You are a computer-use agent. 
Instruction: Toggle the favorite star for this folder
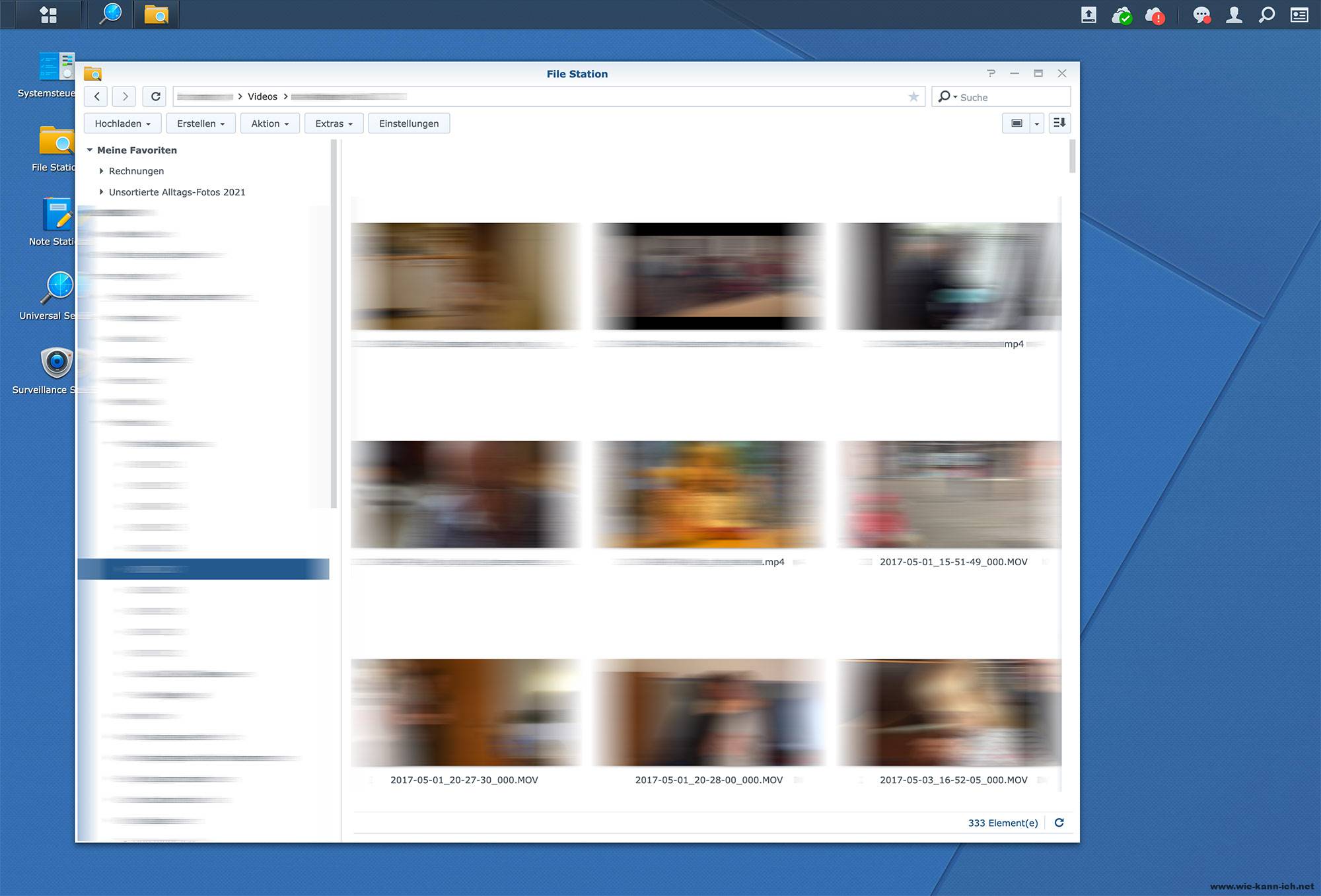[x=914, y=96]
